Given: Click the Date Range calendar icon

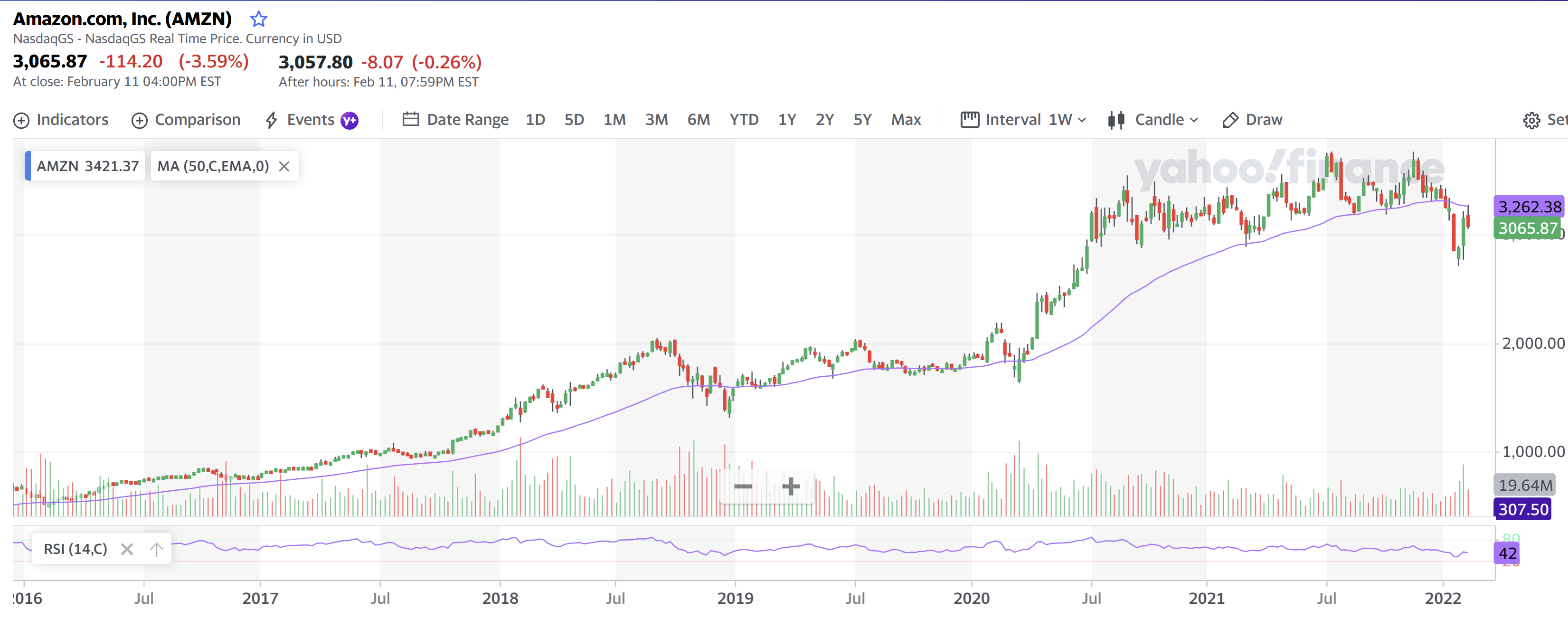Looking at the screenshot, I should pyautogui.click(x=411, y=119).
